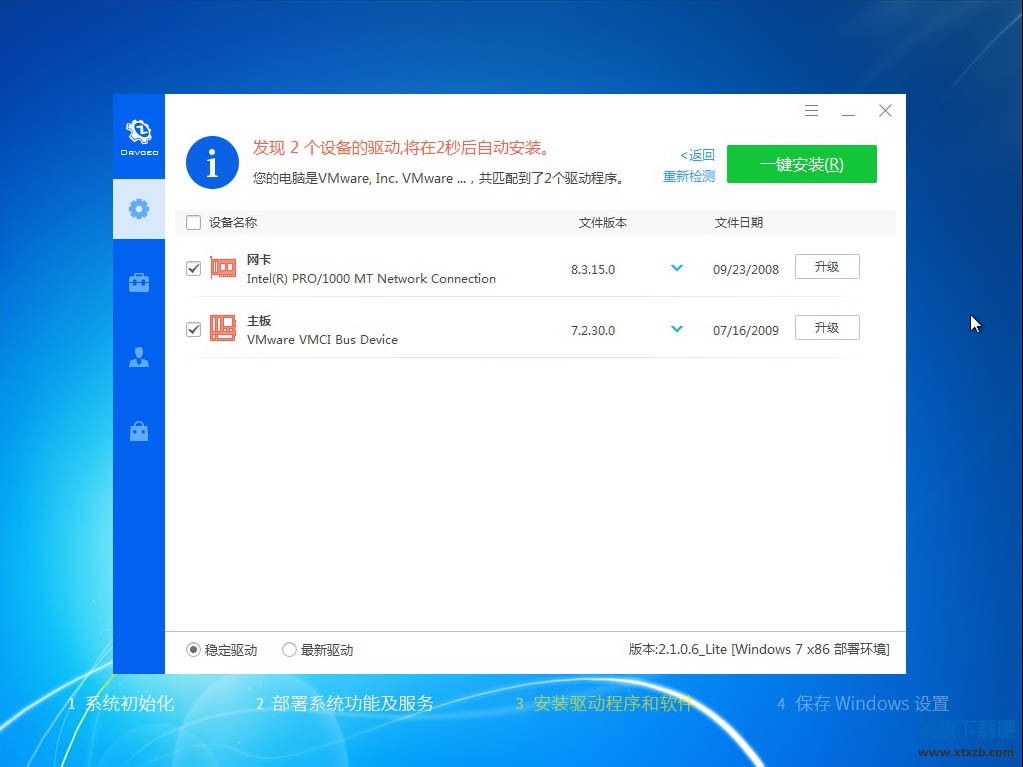Click the Drvceo logo icon
The width and height of the screenshot is (1023, 767).
pyautogui.click(x=139, y=137)
